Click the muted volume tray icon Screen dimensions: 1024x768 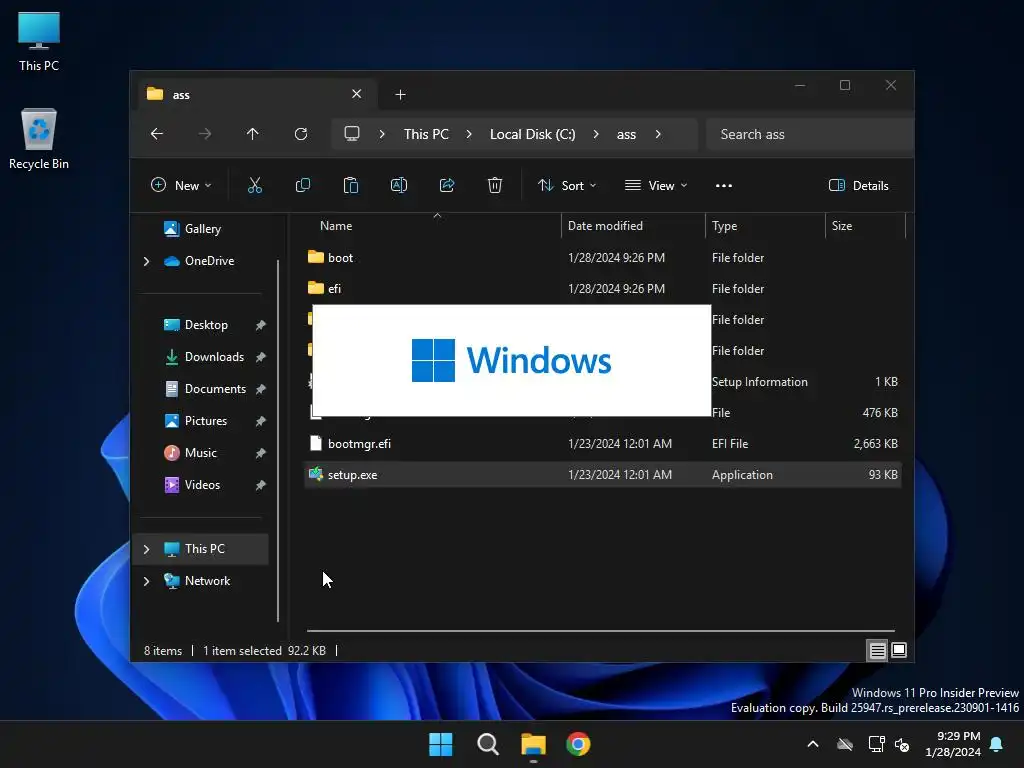(902, 744)
